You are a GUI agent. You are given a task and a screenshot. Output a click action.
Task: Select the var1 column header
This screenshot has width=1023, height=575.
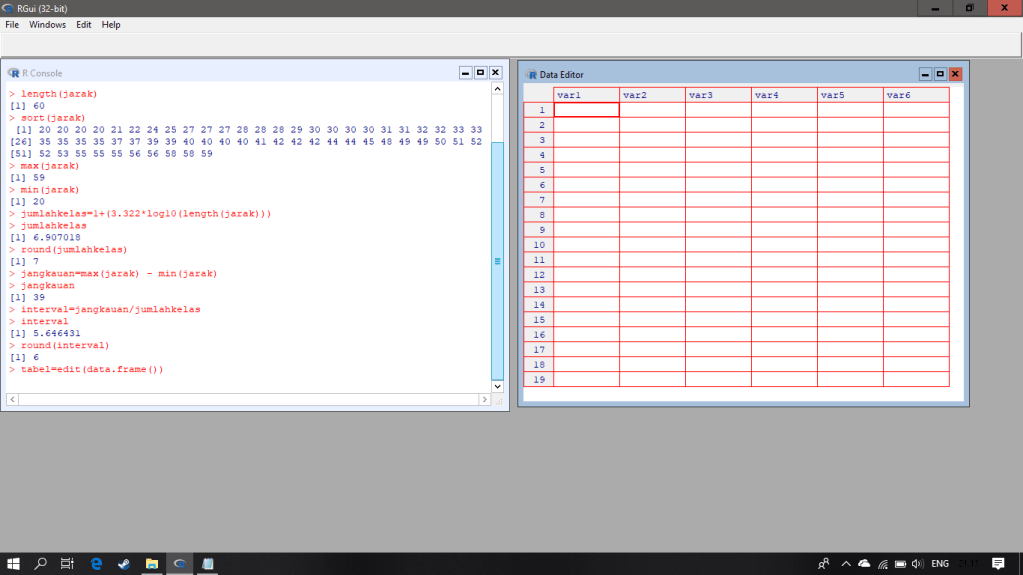[x=586, y=95]
